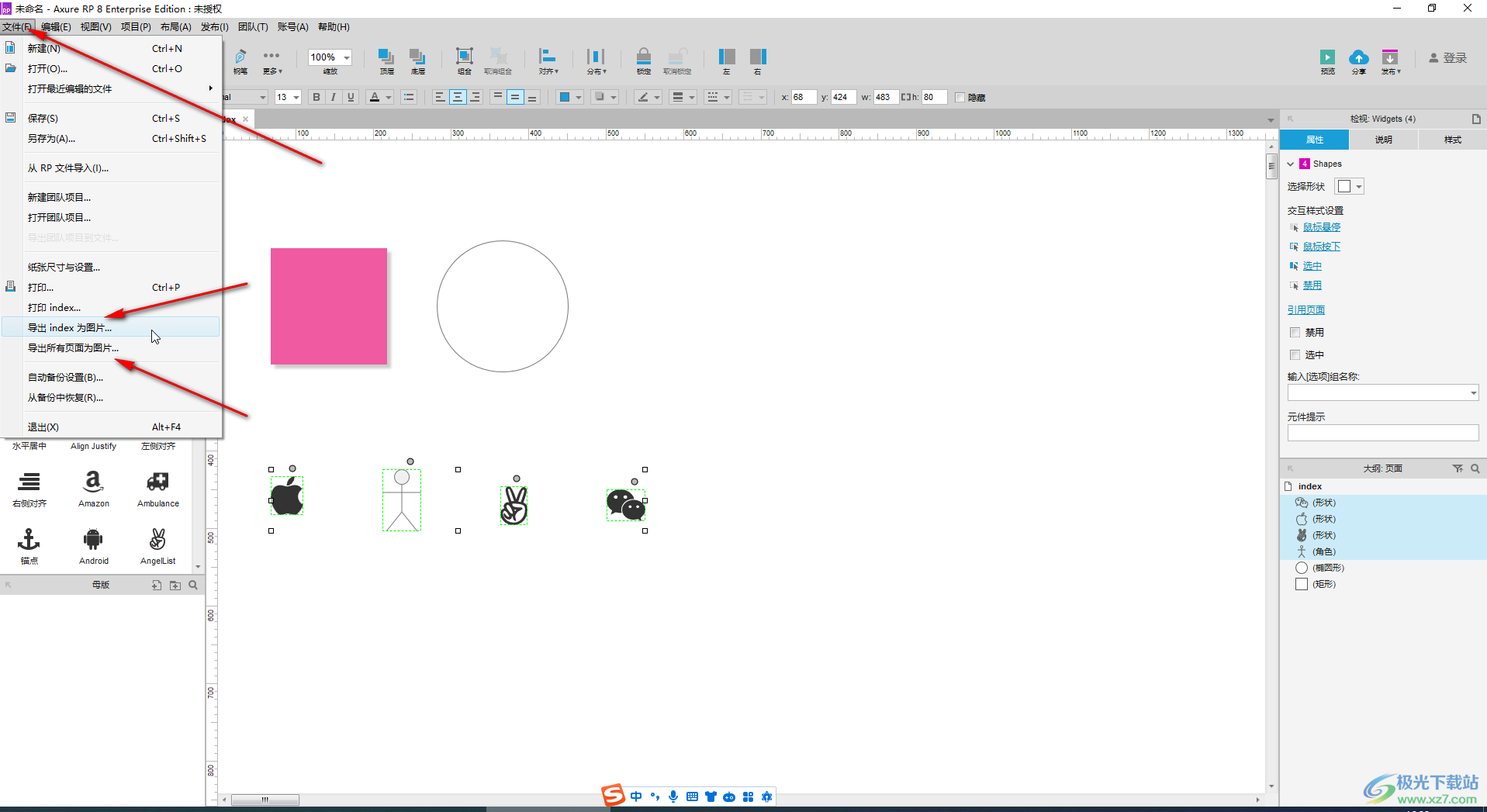Open the Edit (编辑) menu
The height and width of the screenshot is (812, 1487).
(x=56, y=27)
